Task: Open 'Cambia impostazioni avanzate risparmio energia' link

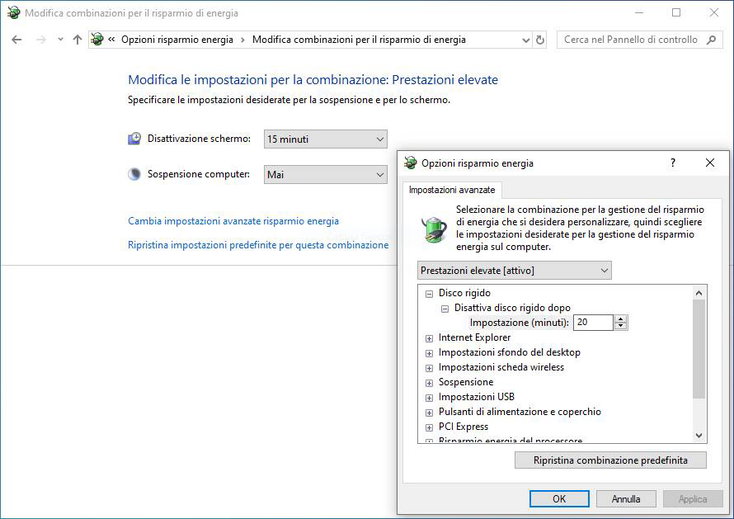Action: tap(233, 221)
